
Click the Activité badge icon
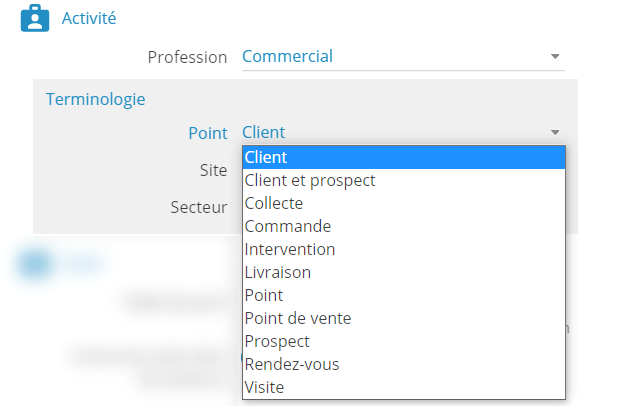tap(35, 18)
